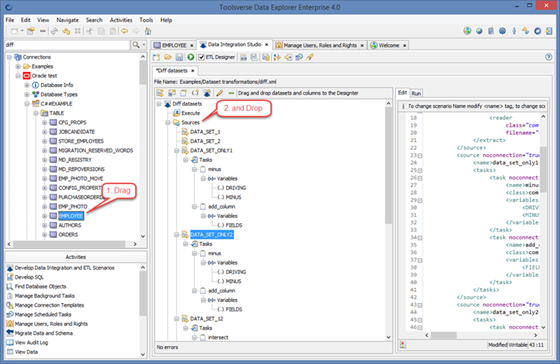560x364 pixels.
Task: Open the Activities menu
Action: (121, 20)
